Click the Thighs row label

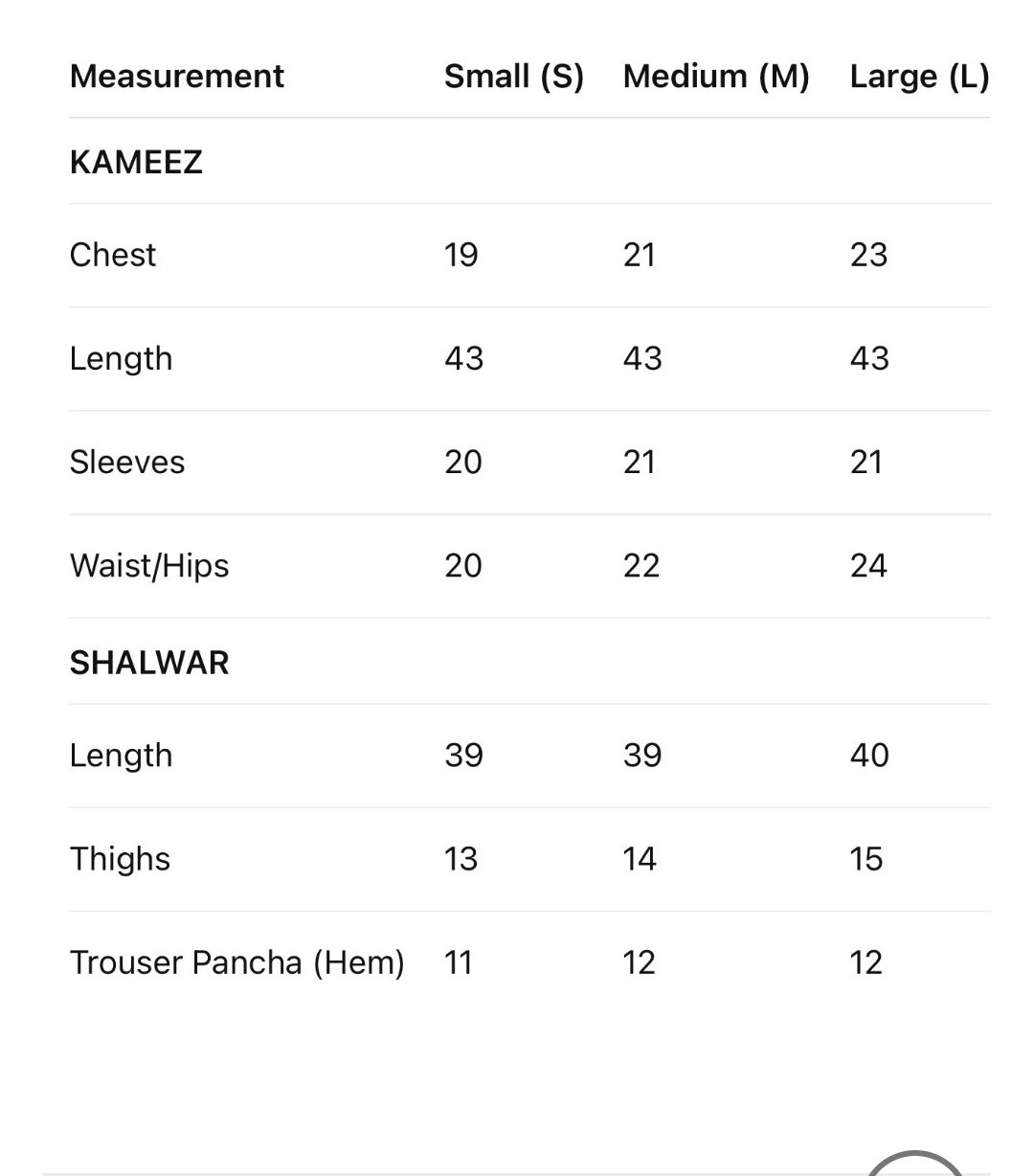tap(120, 859)
